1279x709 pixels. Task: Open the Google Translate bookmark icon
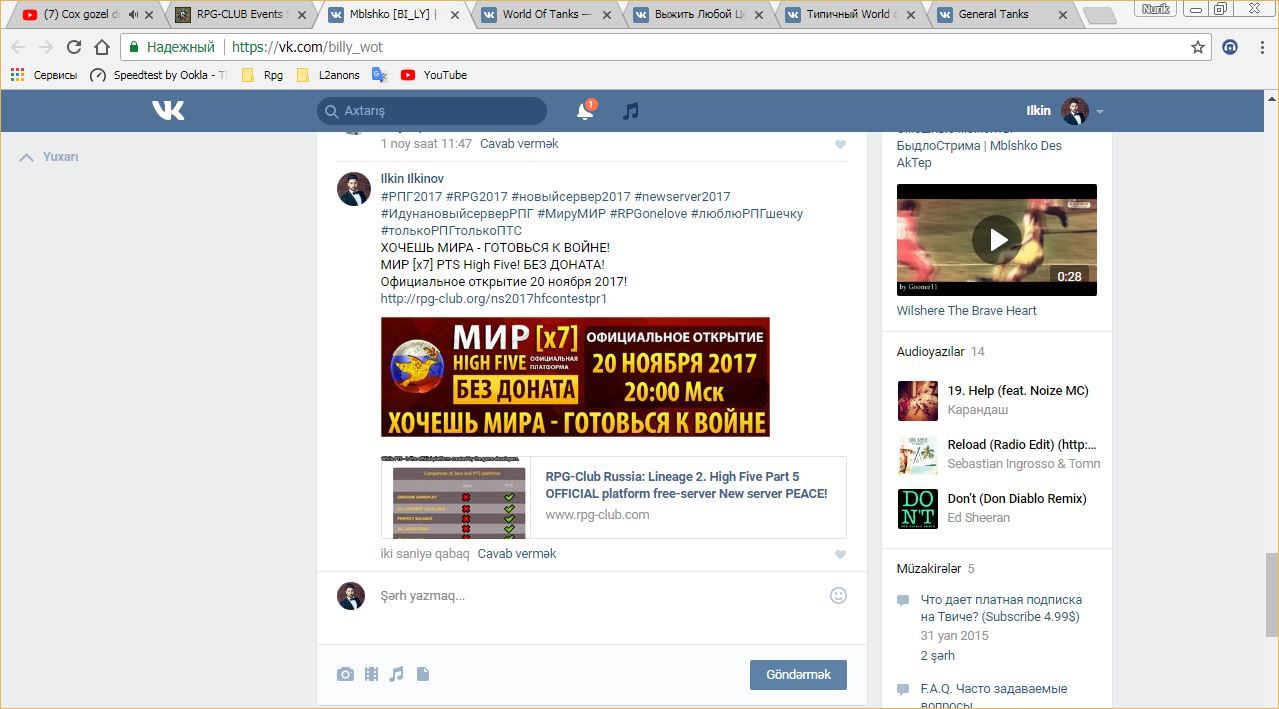(x=379, y=75)
